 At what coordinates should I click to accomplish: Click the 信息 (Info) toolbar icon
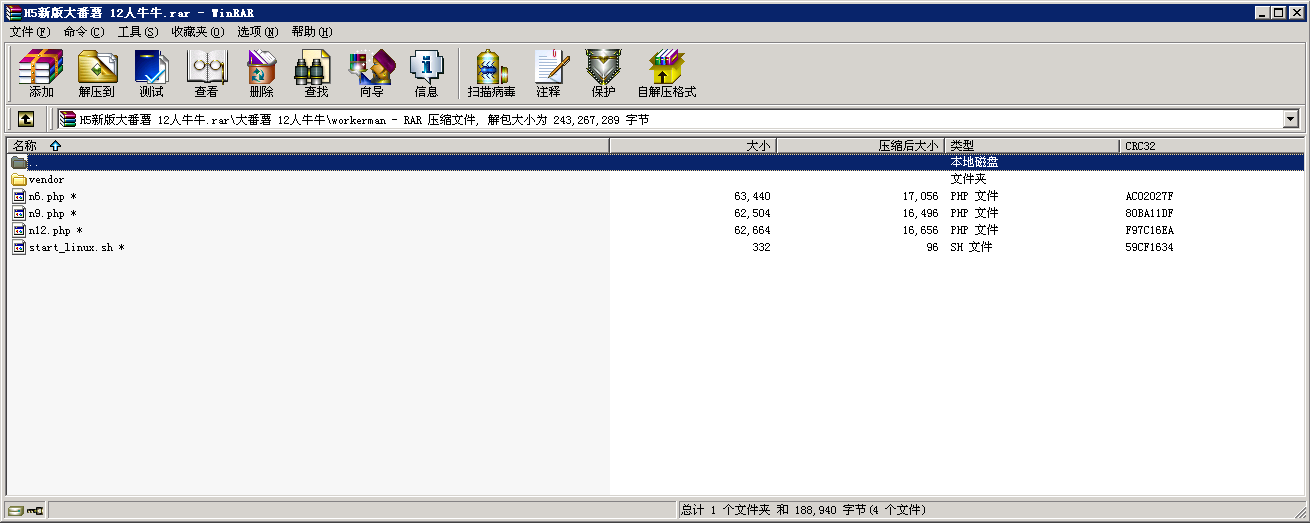click(x=426, y=73)
